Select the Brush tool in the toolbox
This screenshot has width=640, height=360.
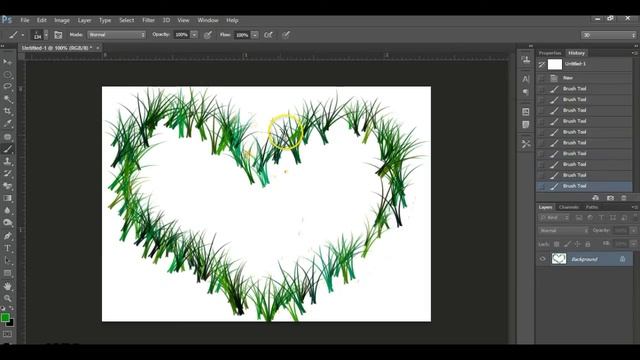[x=7, y=149]
